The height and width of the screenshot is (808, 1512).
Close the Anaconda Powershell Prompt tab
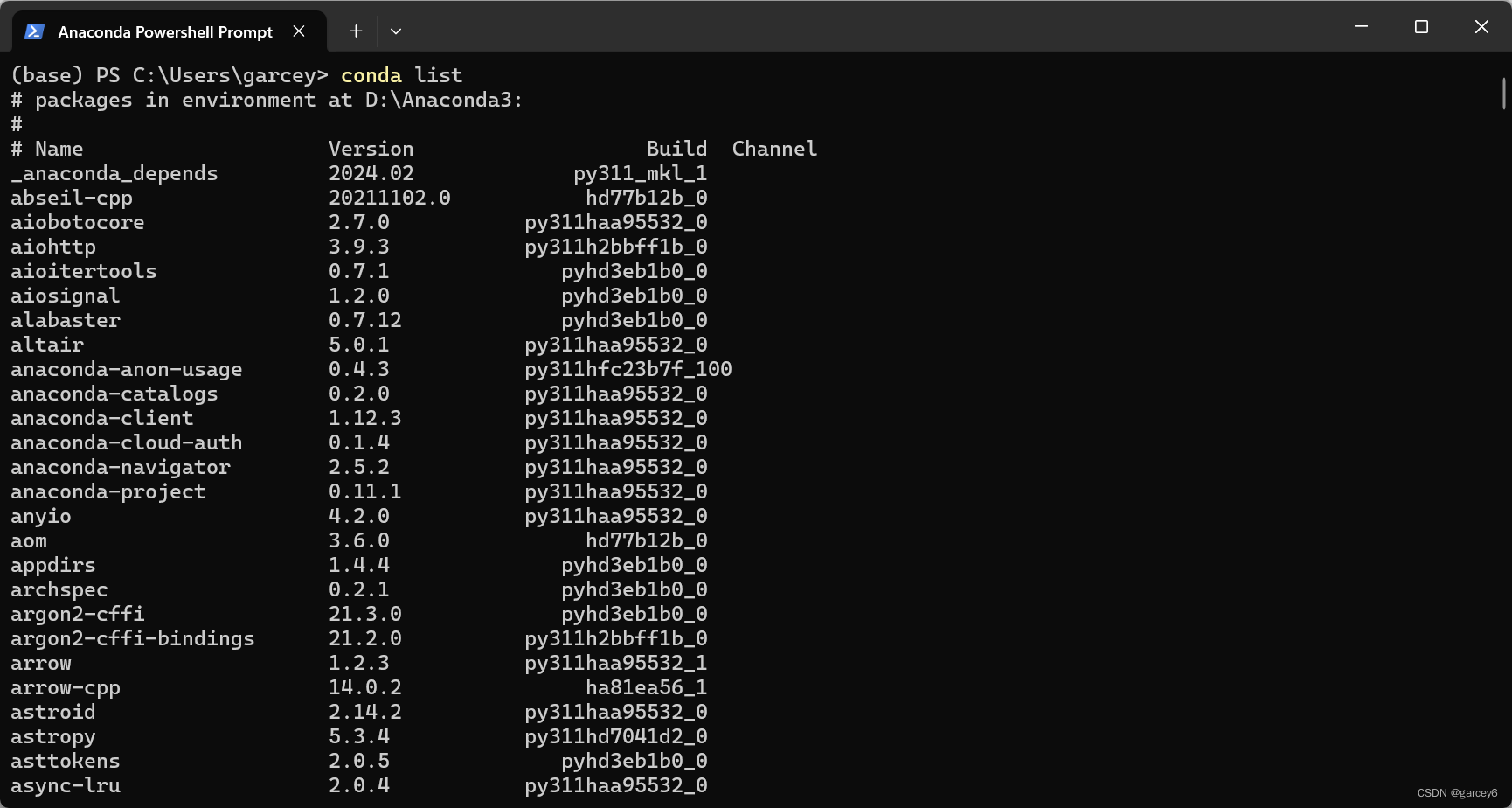(x=299, y=31)
